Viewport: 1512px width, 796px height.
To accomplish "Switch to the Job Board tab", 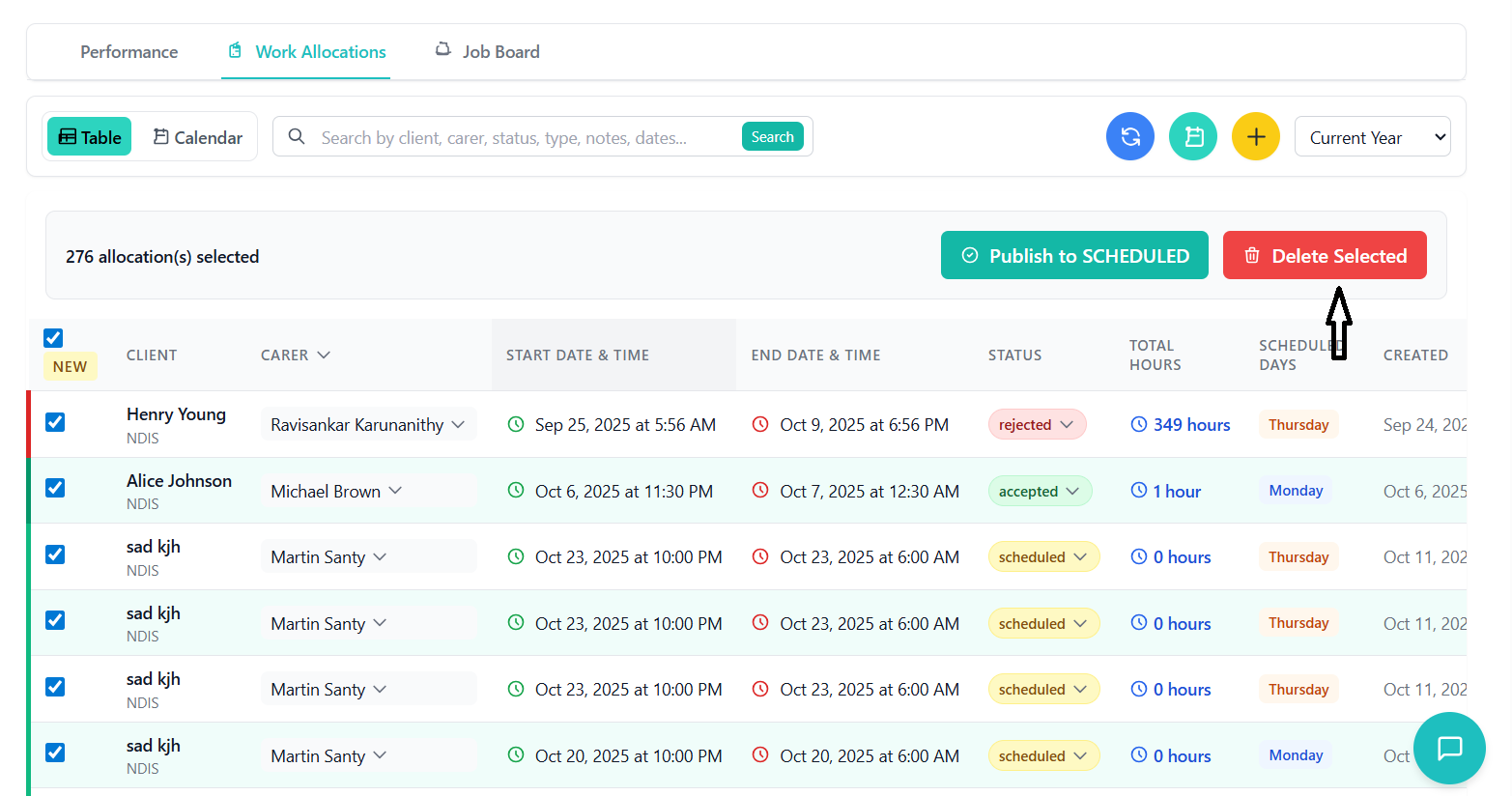I will pyautogui.click(x=488, y=52).
